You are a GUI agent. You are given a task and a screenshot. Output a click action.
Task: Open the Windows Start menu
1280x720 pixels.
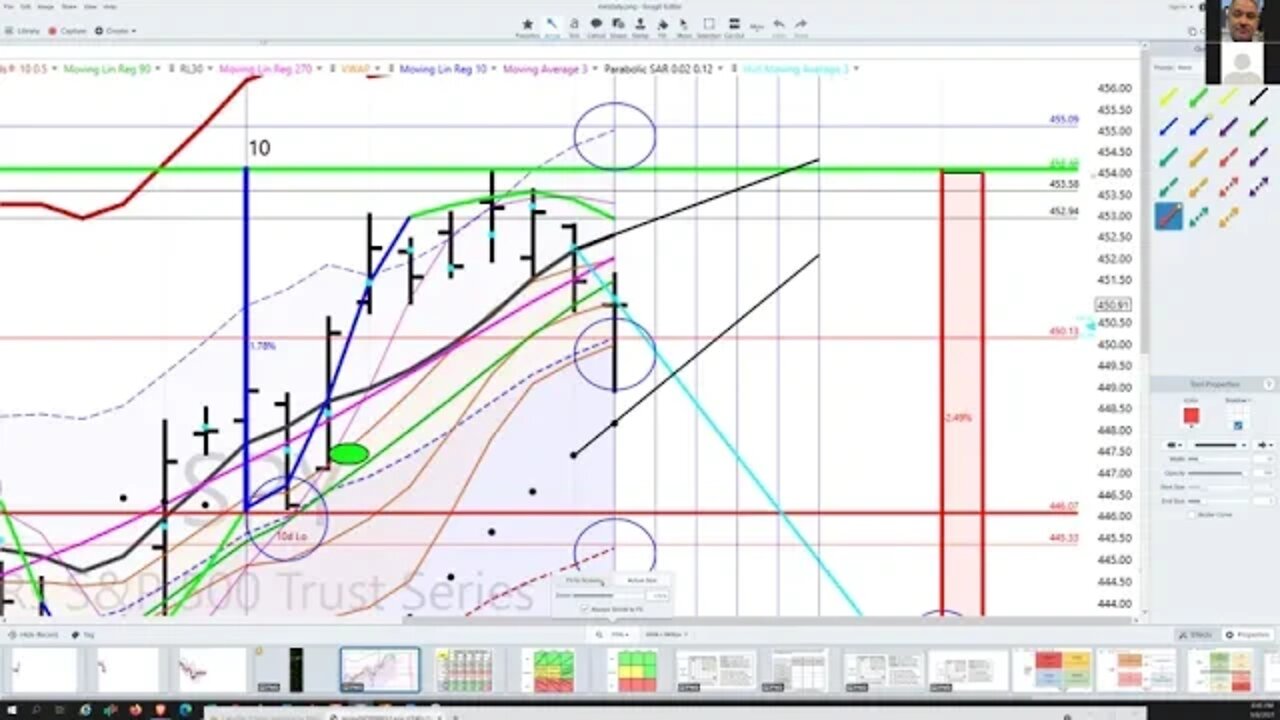point(12,710)
